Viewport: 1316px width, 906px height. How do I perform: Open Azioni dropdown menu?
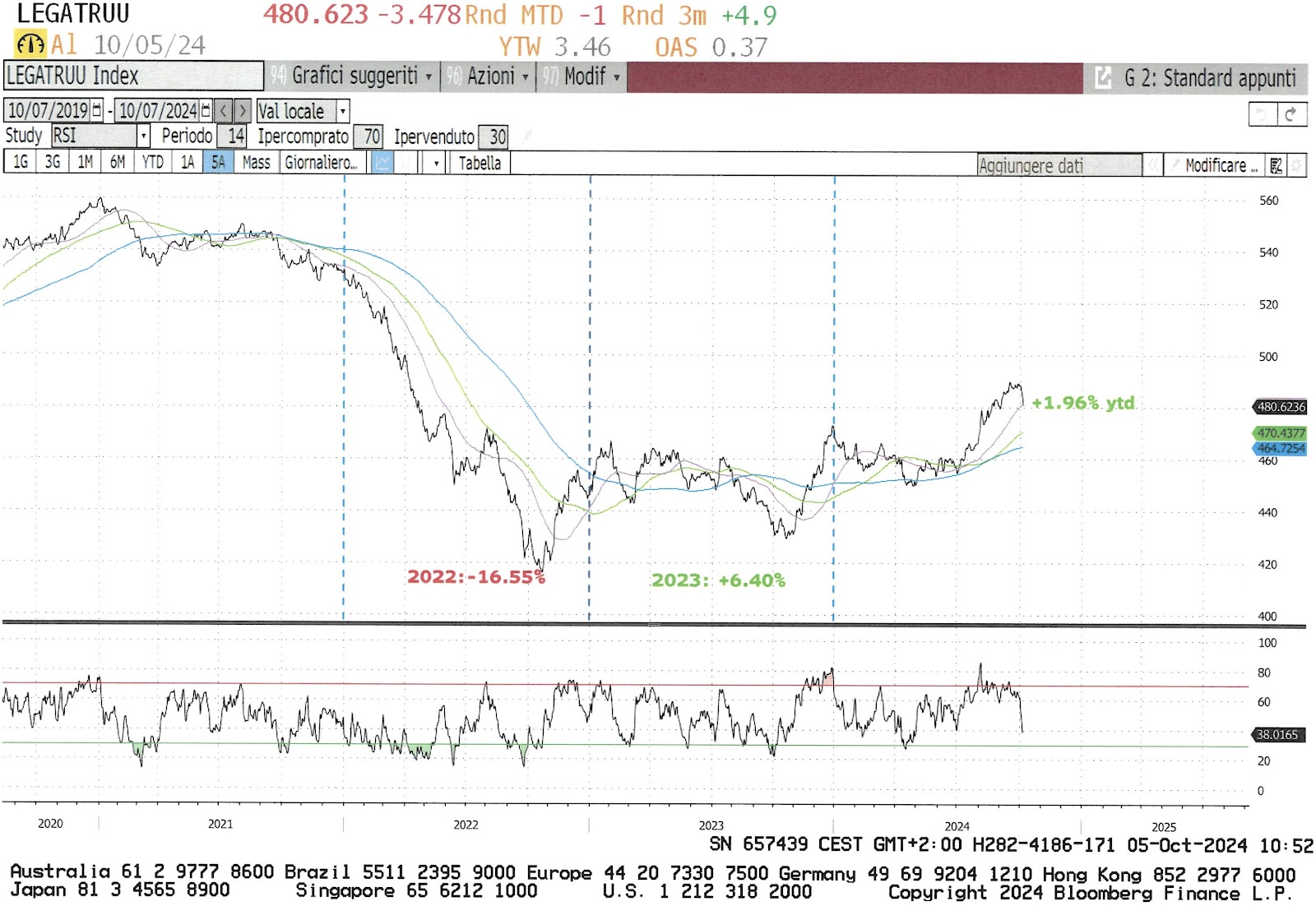pyautogui.click(x=488, y=76)
